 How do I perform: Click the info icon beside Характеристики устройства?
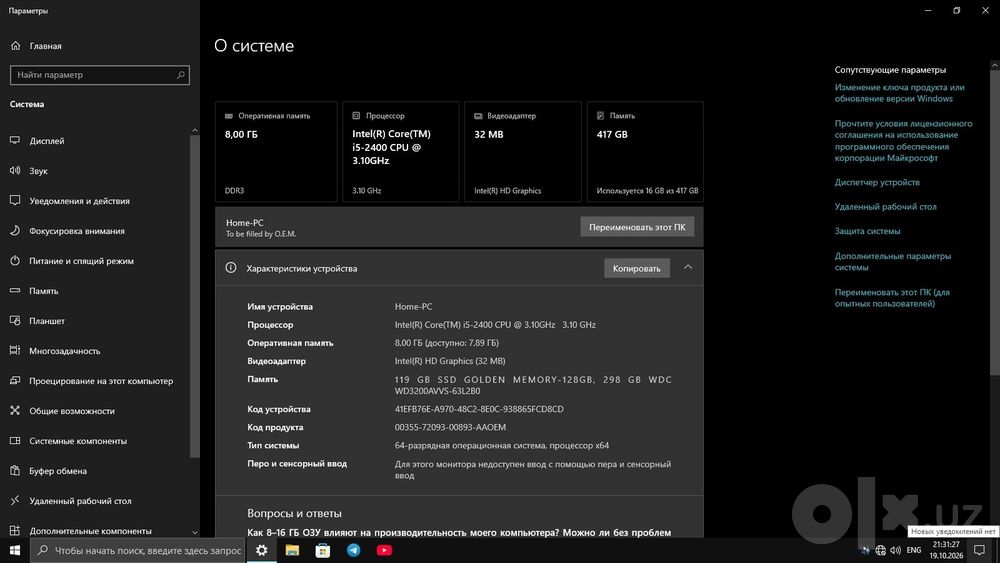(231, 268)
